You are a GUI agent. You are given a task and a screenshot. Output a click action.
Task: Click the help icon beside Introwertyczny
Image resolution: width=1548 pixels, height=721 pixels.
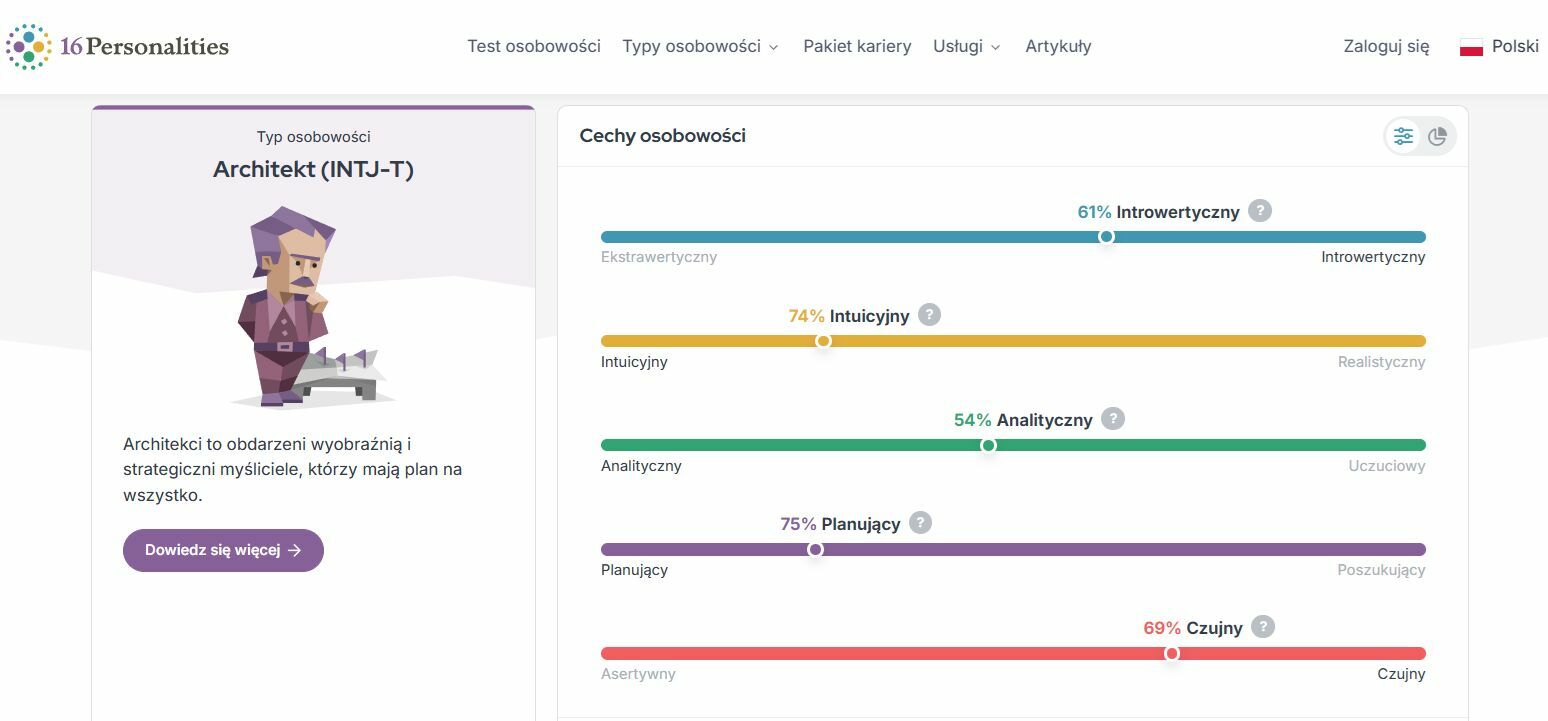pyautogui.click(x=1260, y=211)
